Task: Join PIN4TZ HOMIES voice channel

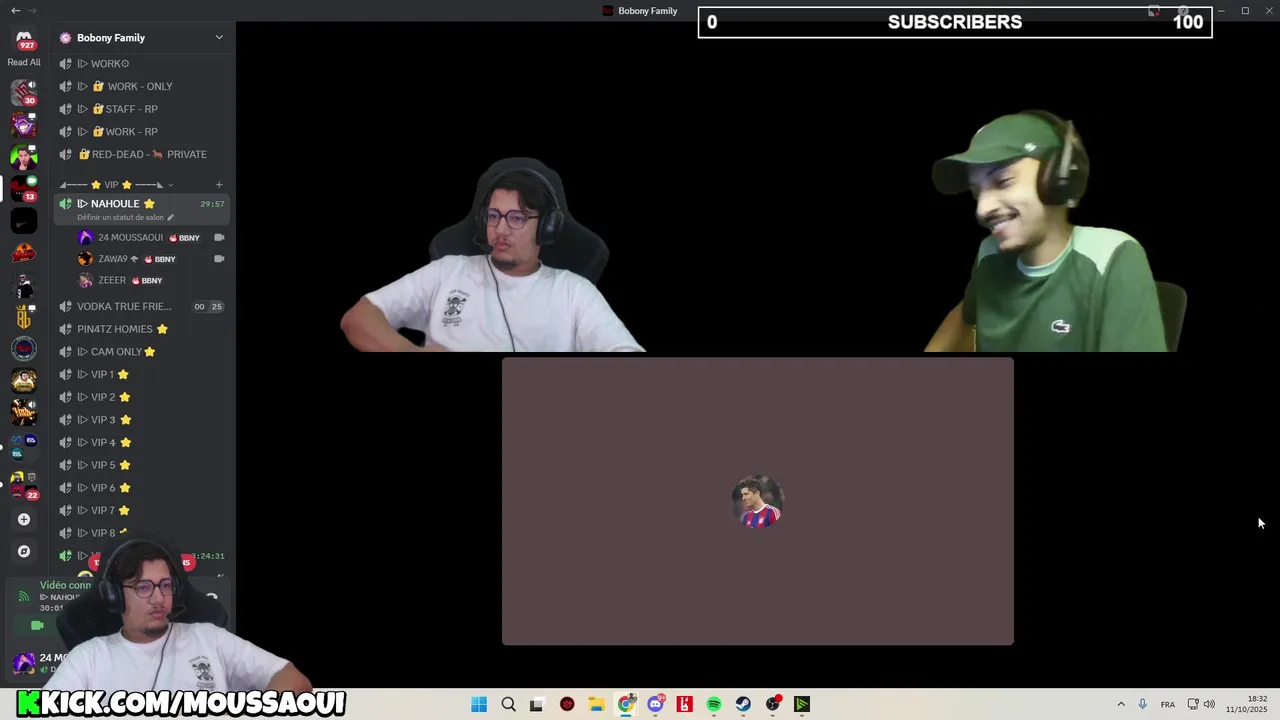Action: click(141, 329)
